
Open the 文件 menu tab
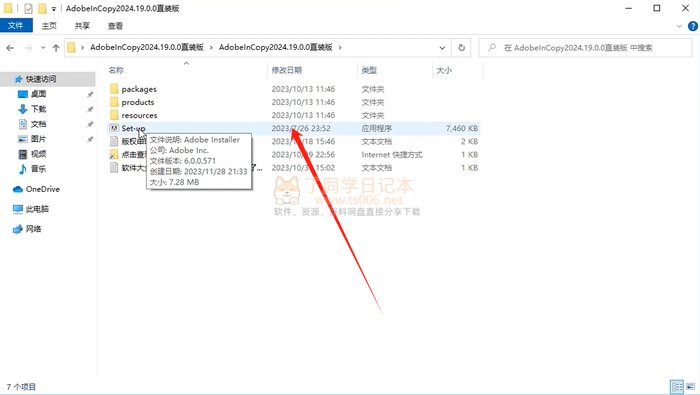[16, 26]
